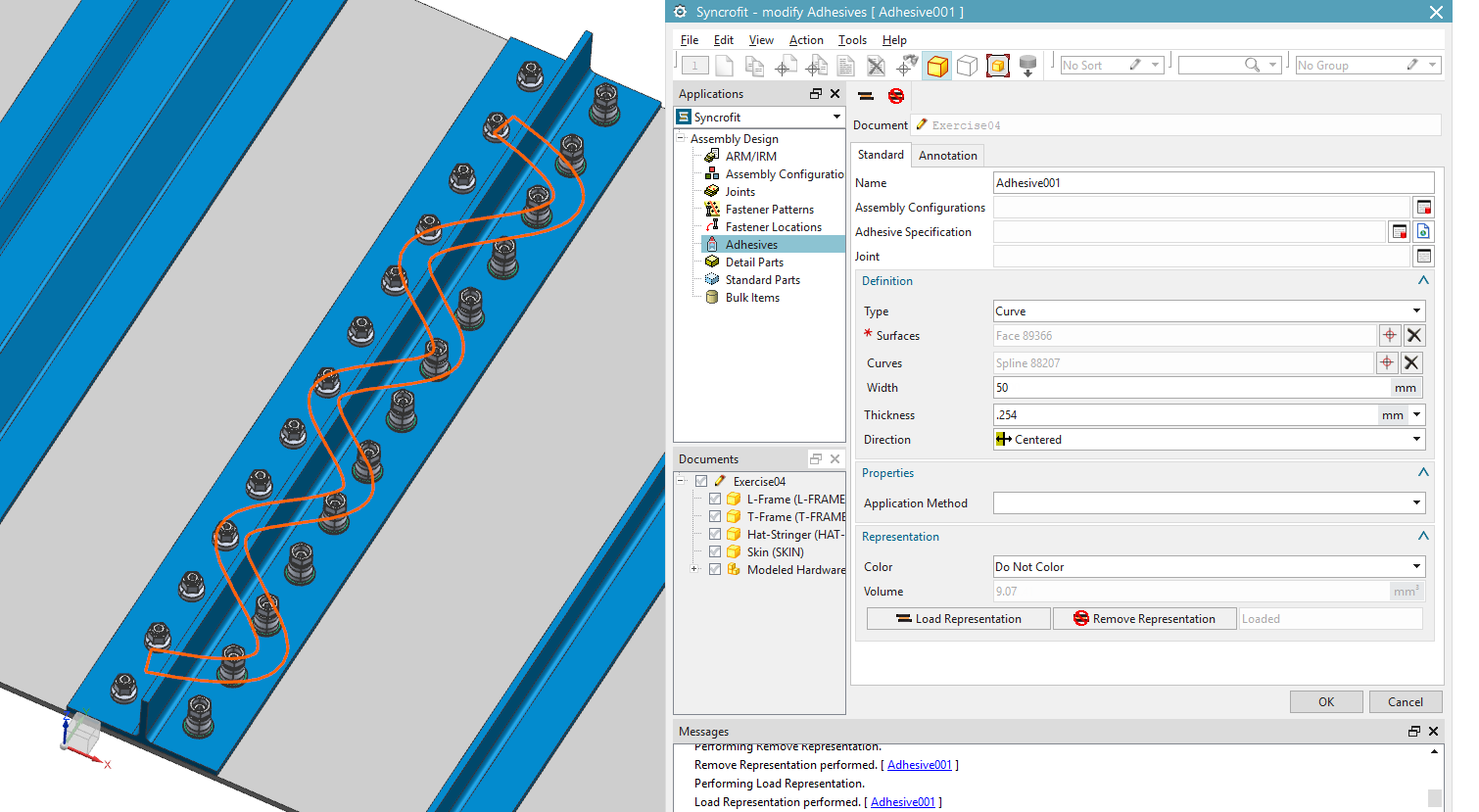This screenshot has width=1479, height=812.
Task: Open the Adhesive Specification document icon
Action: coord(1423,231)
